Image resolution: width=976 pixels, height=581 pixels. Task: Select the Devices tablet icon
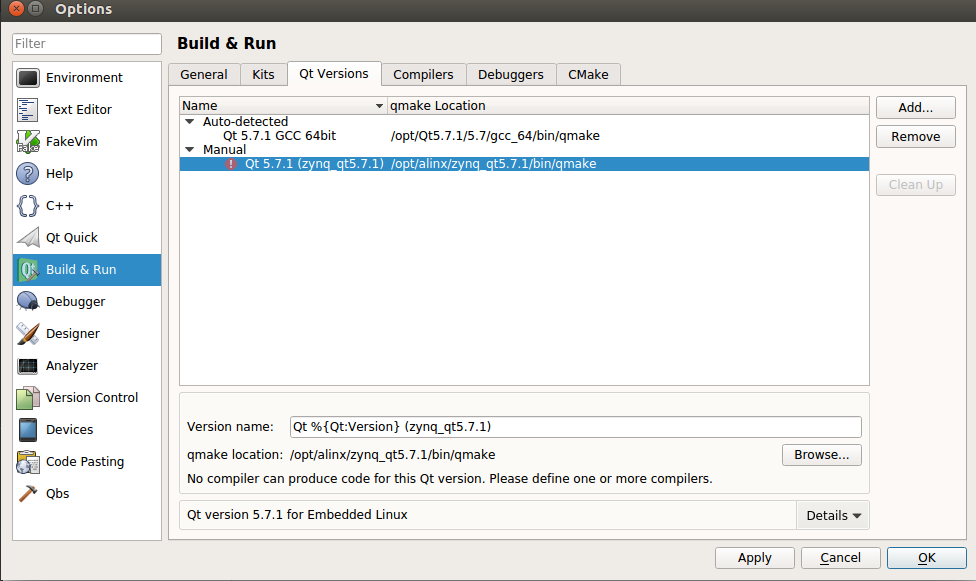click(x=28, y=430)
